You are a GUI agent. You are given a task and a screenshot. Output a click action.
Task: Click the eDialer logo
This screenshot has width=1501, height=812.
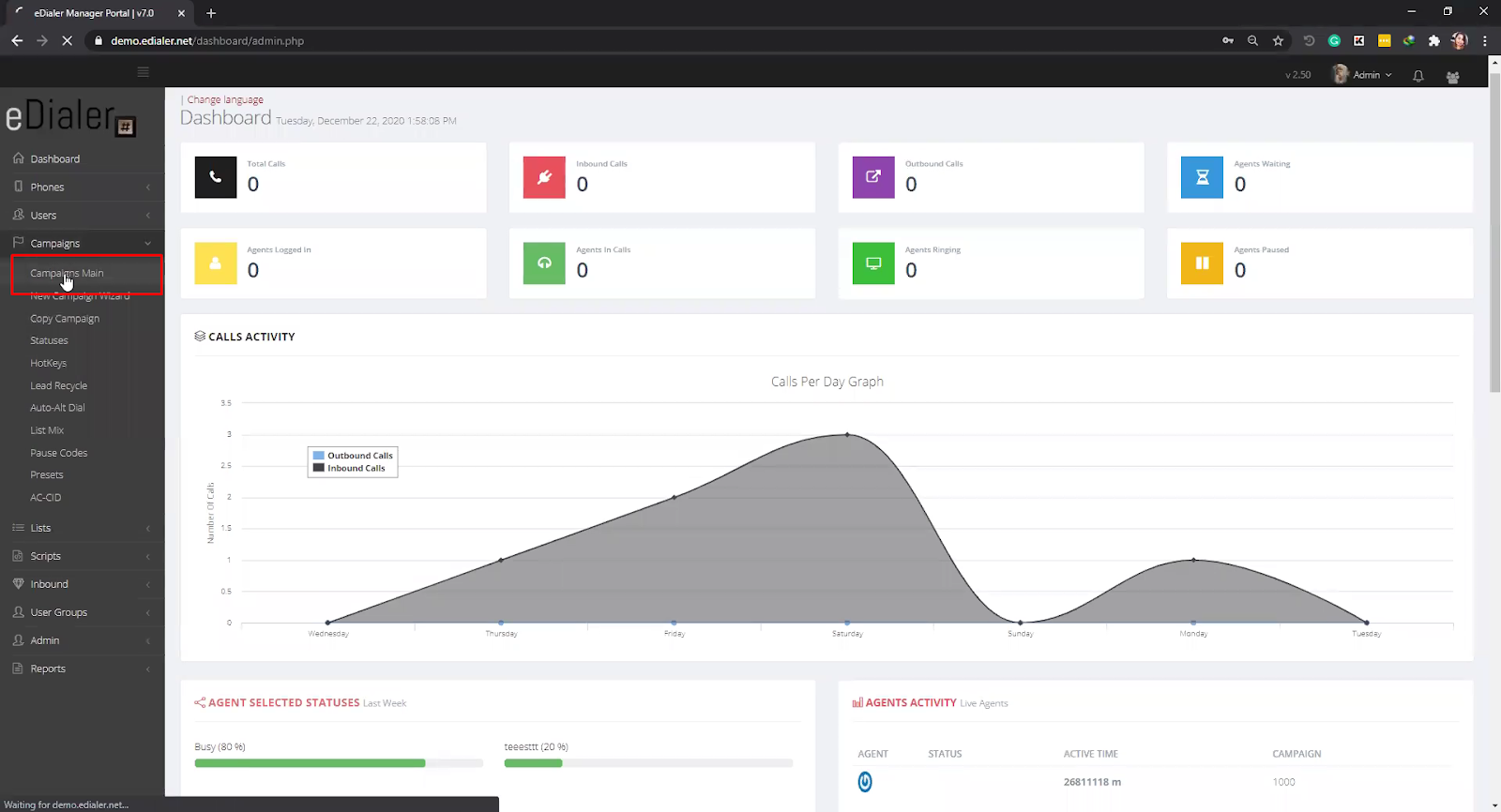click(x=71, y=117)
